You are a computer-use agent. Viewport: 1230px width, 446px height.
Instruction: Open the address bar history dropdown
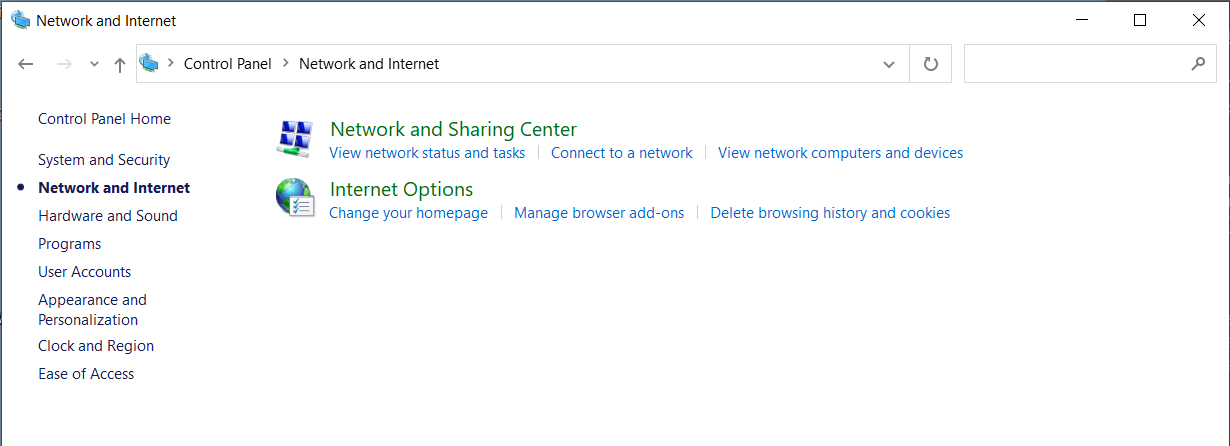889,64
